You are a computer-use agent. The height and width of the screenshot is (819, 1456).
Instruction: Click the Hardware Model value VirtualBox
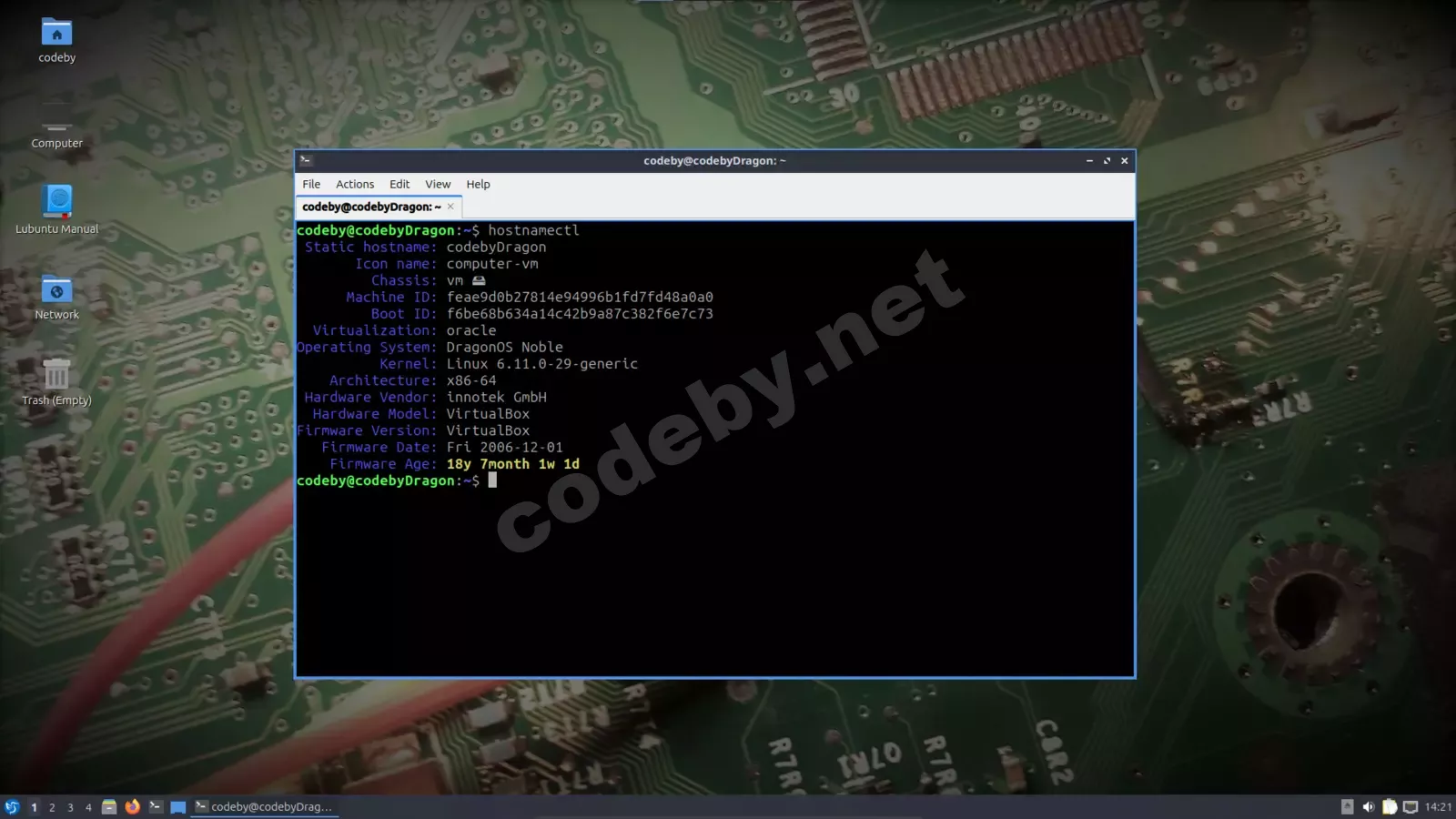pyautogui.click(x=488, y=414)
